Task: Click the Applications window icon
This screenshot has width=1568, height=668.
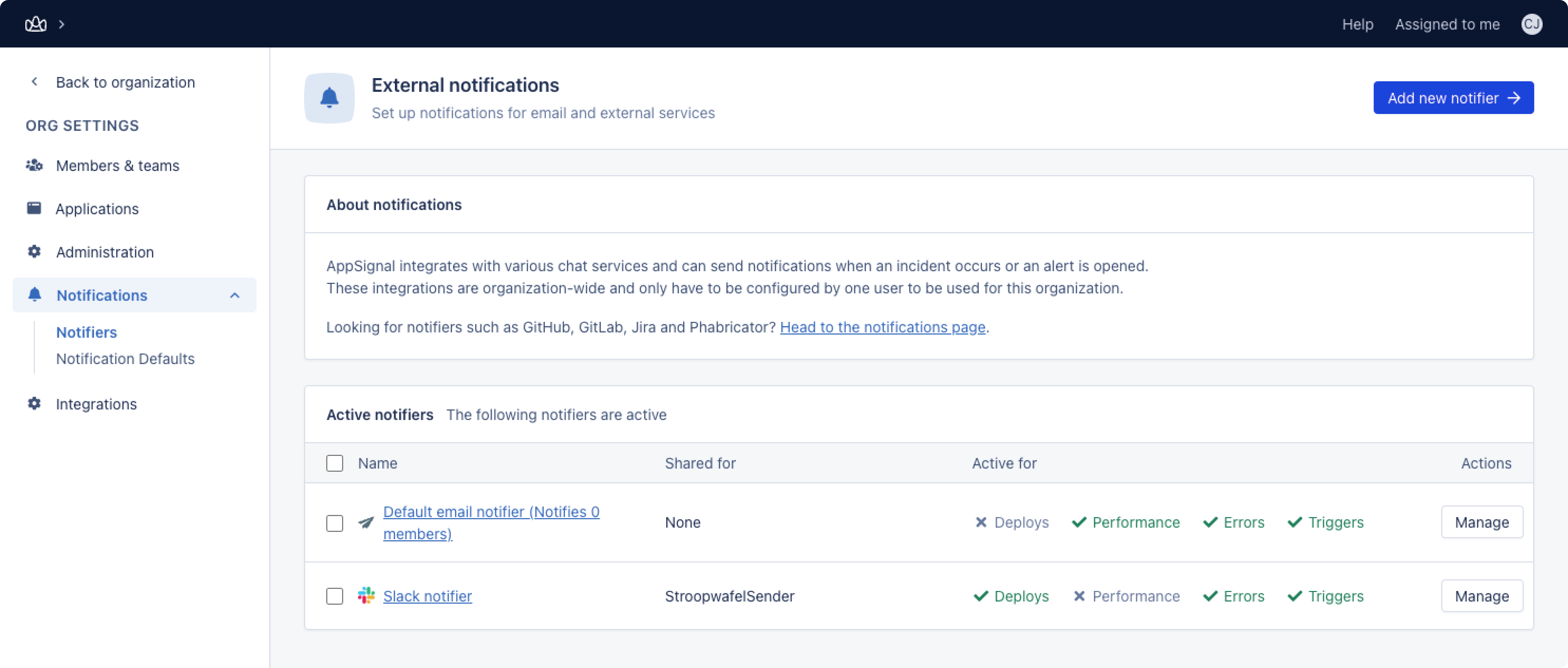Action: click(34, 208)
